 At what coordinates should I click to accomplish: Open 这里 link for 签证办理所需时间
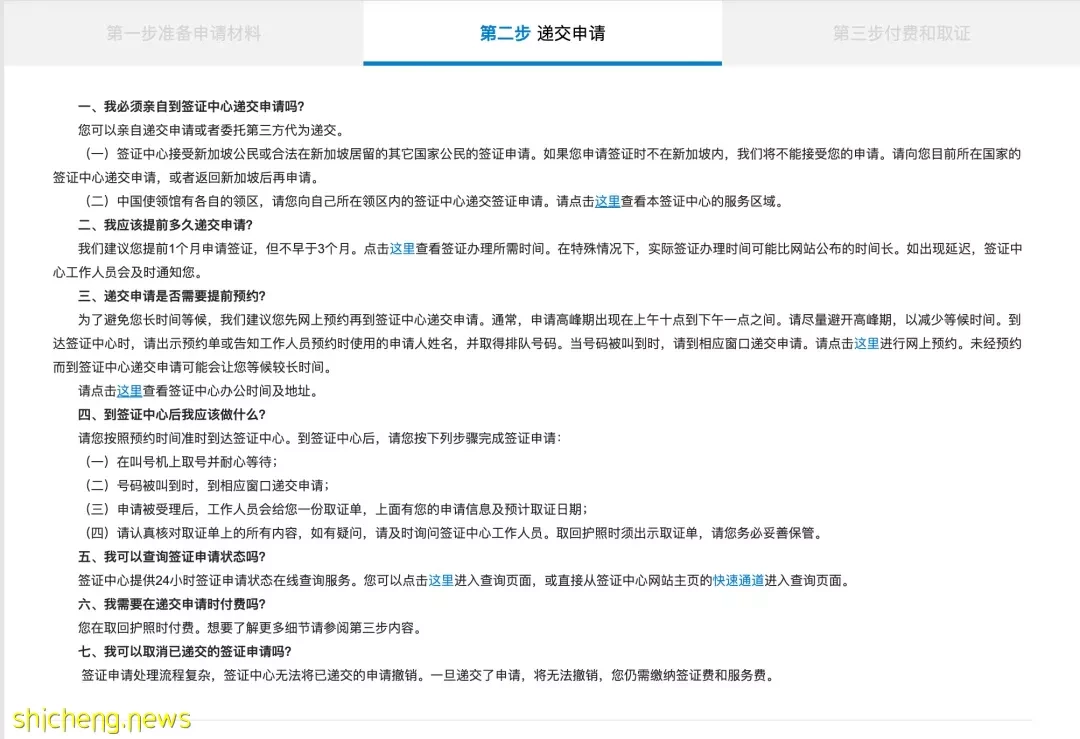tap(402, 249)
